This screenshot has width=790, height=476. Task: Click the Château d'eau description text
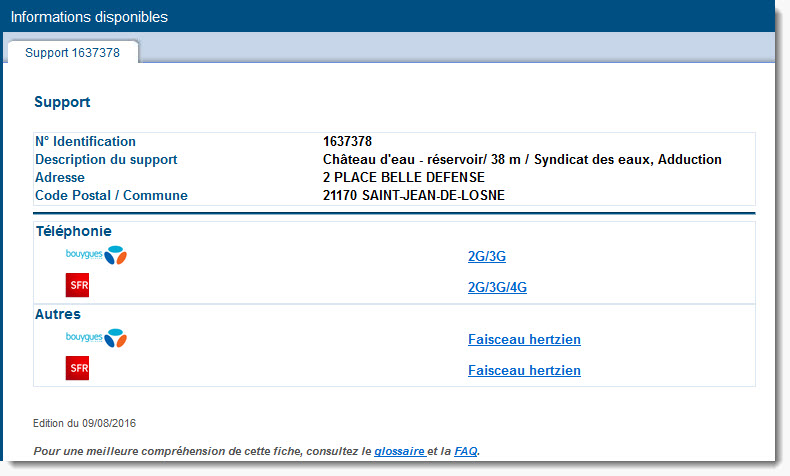pos(522,160)
